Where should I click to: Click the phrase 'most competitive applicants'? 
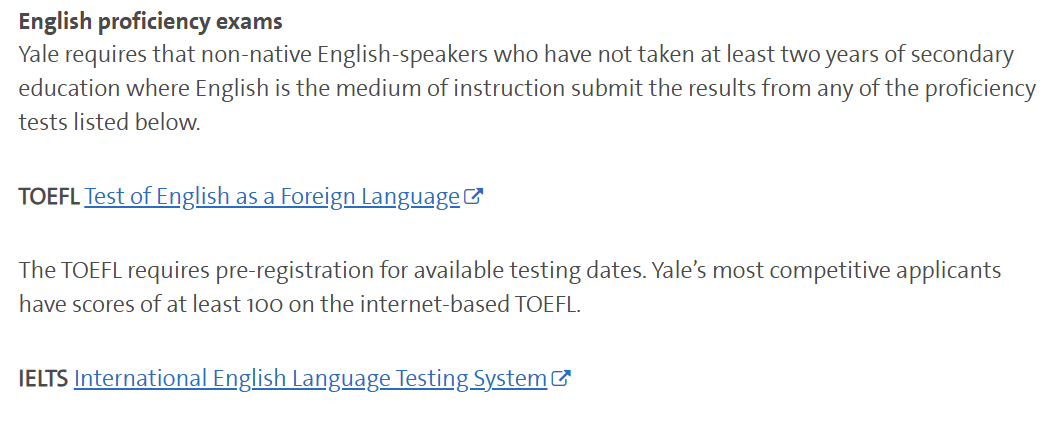pyautogui.click(x=863, y=271)
